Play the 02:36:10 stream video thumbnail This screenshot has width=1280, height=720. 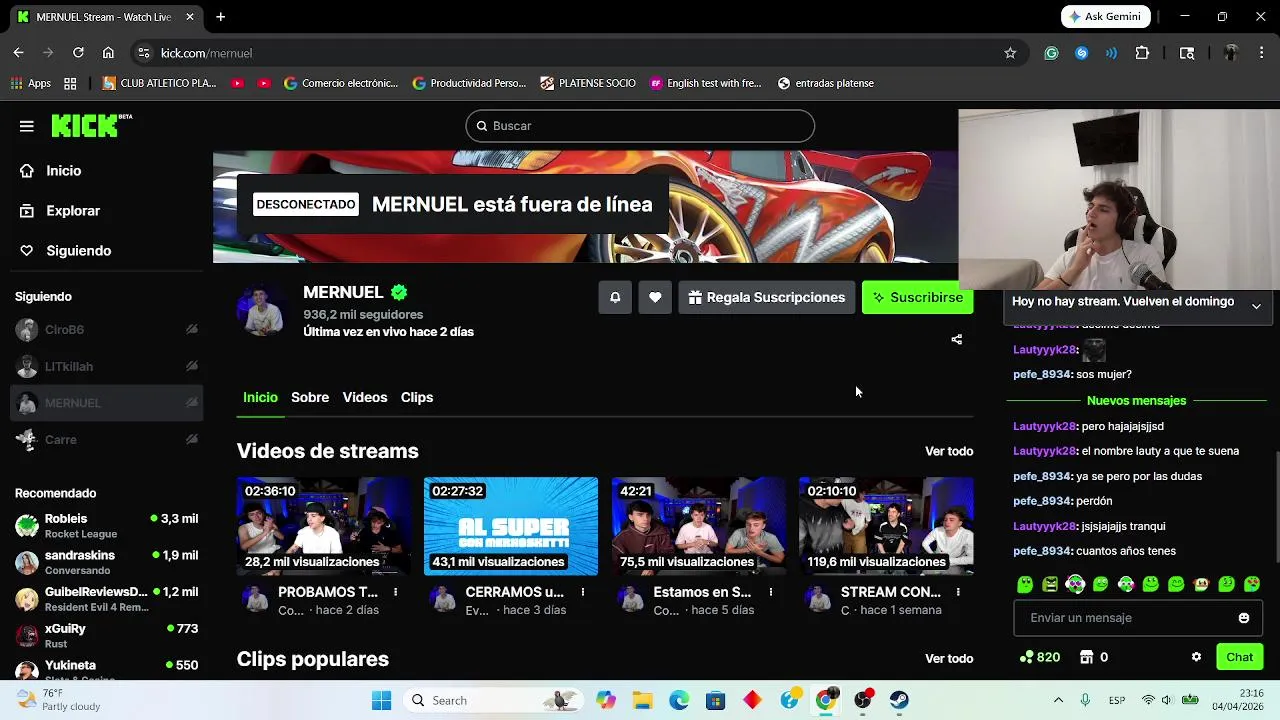pyautogui.click(x=324, y=526)
